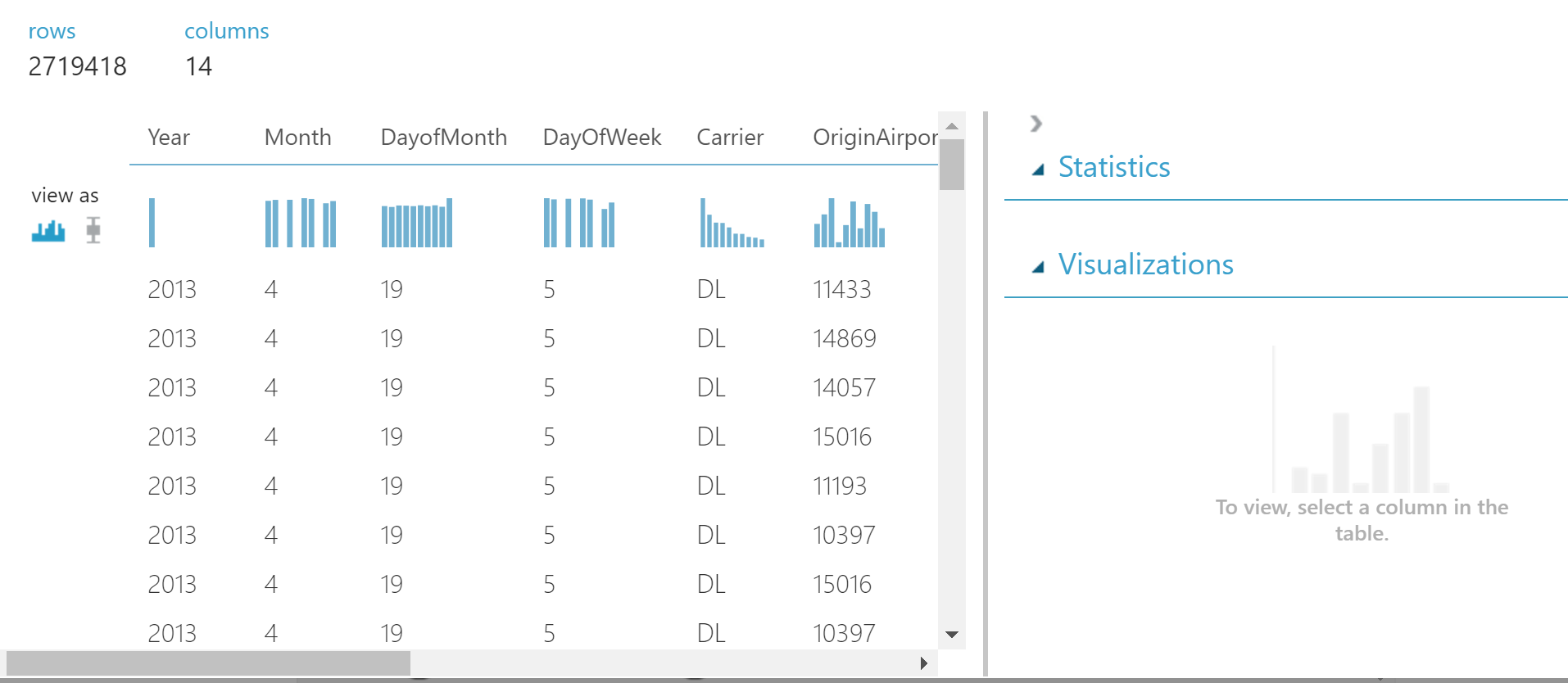Click the Month column header
Screen dimensions: 1568x683
(298, 138)
